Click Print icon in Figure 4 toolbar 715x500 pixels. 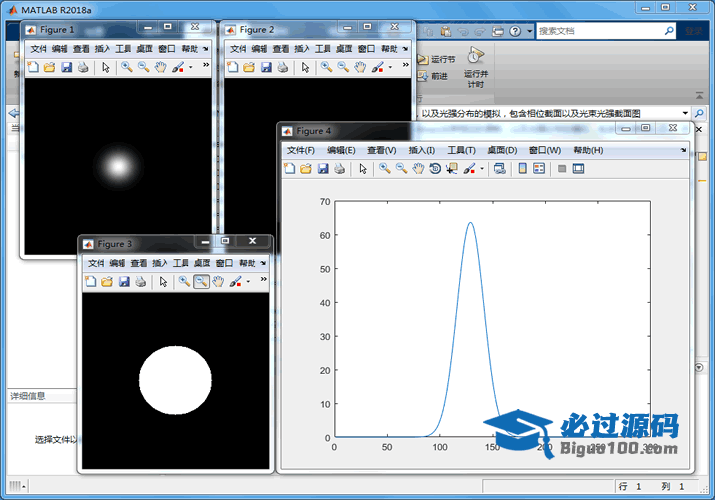pos(339,169)
